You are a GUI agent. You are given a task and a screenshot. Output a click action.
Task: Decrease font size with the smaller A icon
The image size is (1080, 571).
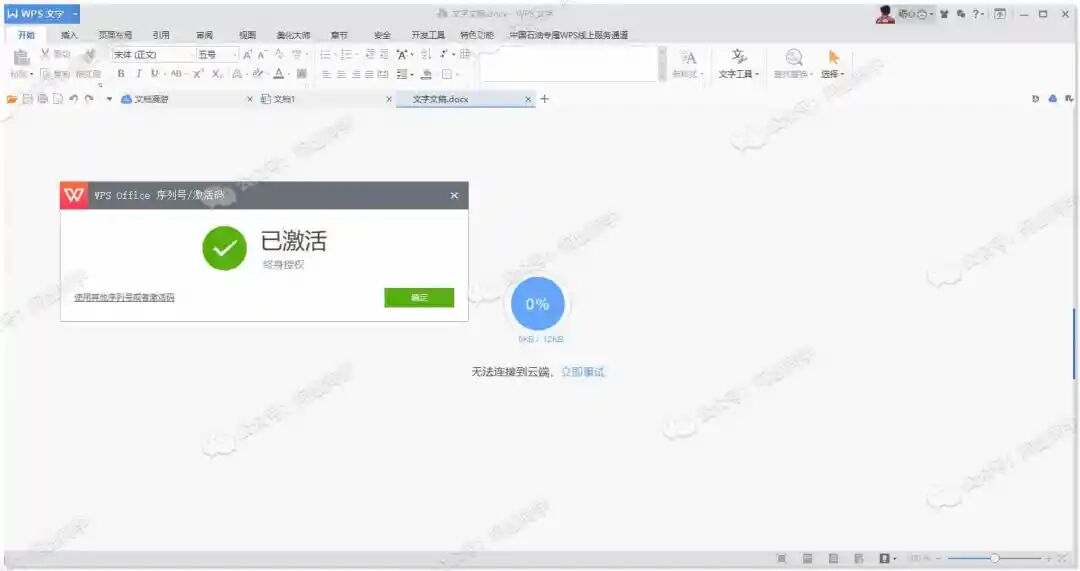(x=262, y=54)
